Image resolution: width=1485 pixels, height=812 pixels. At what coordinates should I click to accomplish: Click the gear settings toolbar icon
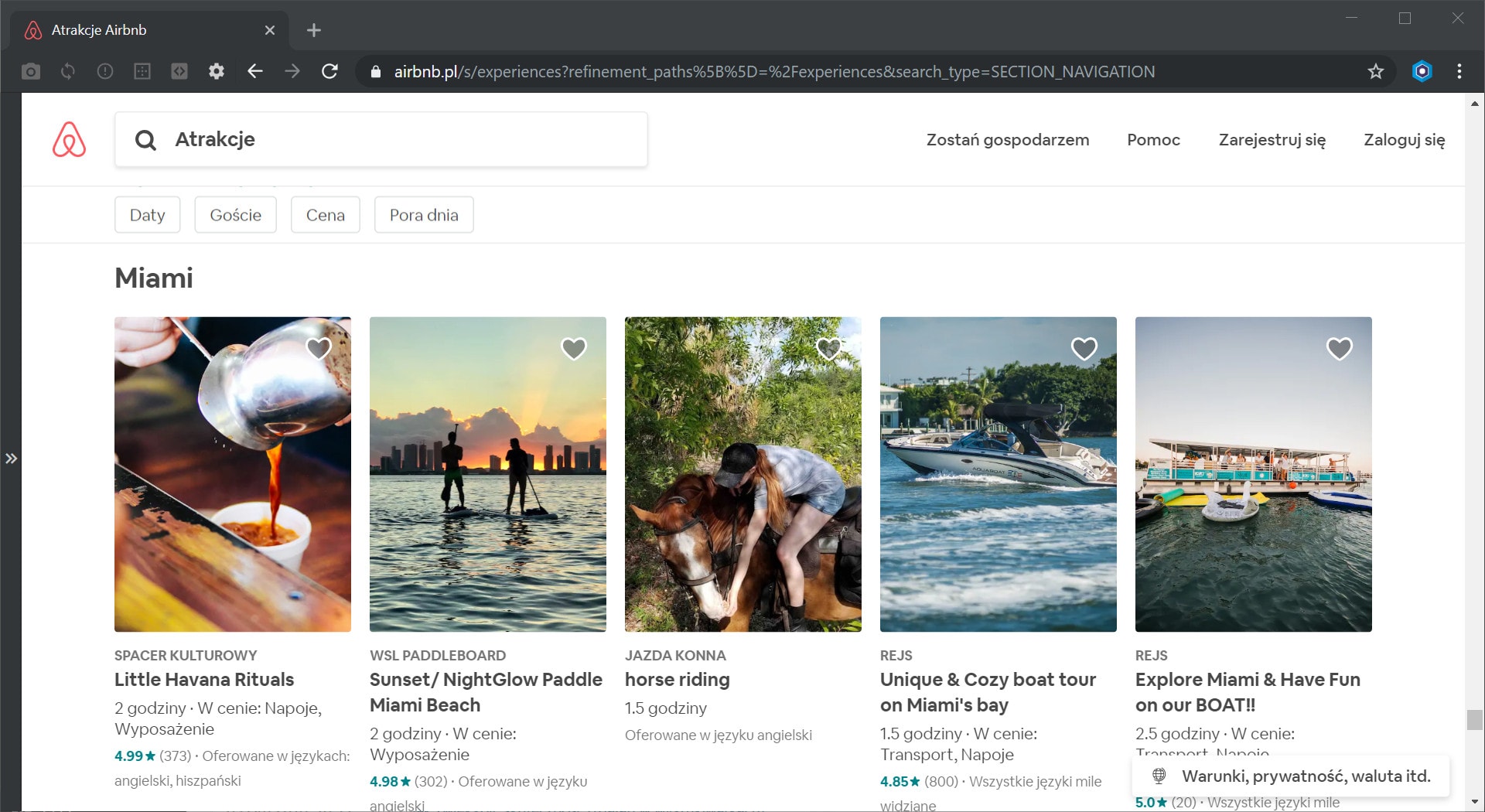click(x=217, y=71)
